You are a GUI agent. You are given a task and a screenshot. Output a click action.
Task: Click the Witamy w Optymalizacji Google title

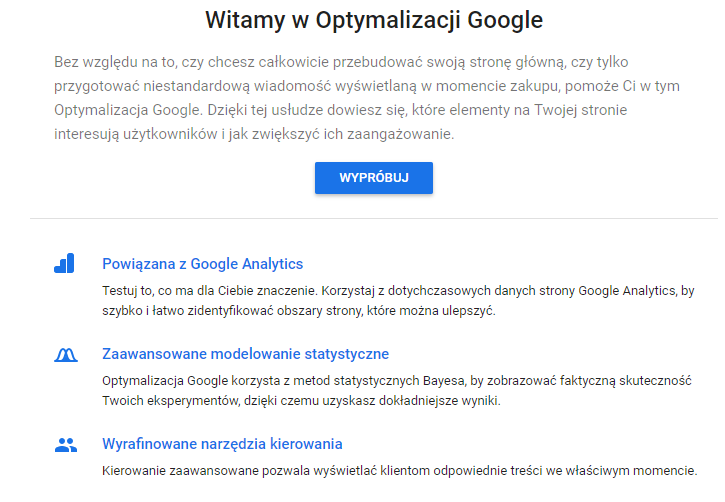374,20
